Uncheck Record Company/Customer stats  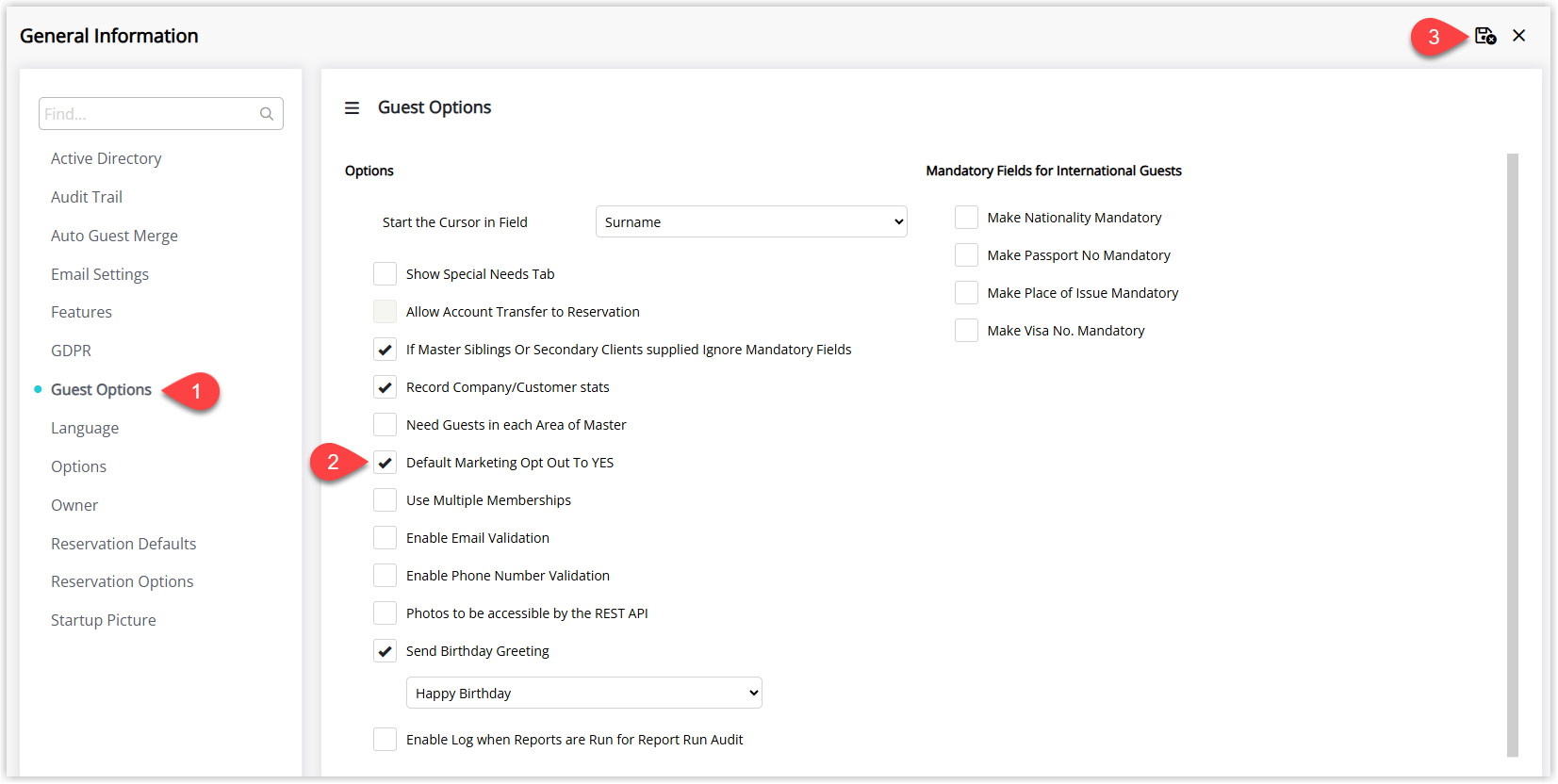pyautogui.click(x=385, y=387)
